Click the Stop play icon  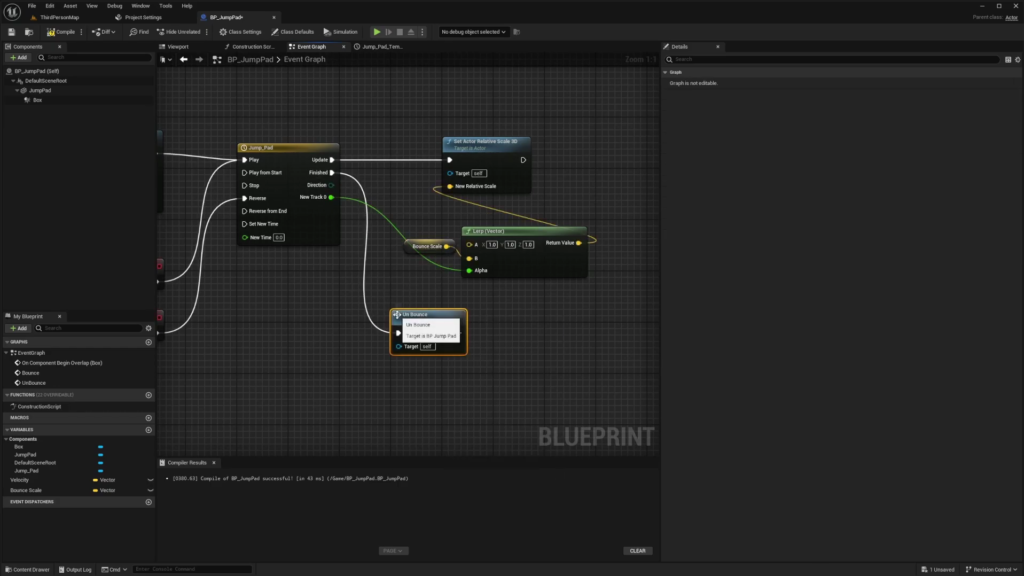point(400,31)
